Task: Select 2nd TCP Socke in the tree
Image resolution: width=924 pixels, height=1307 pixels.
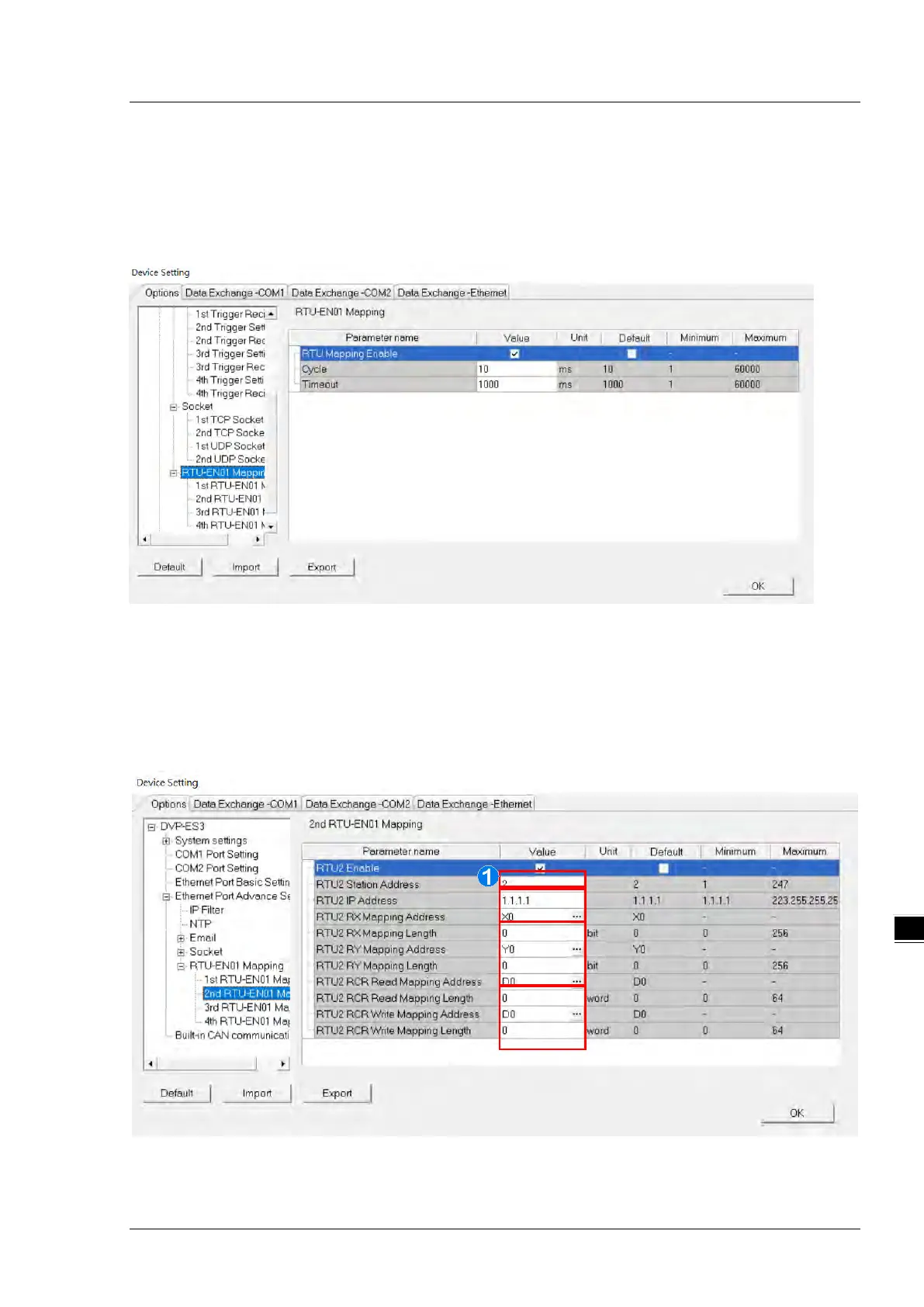Action: 230,433
